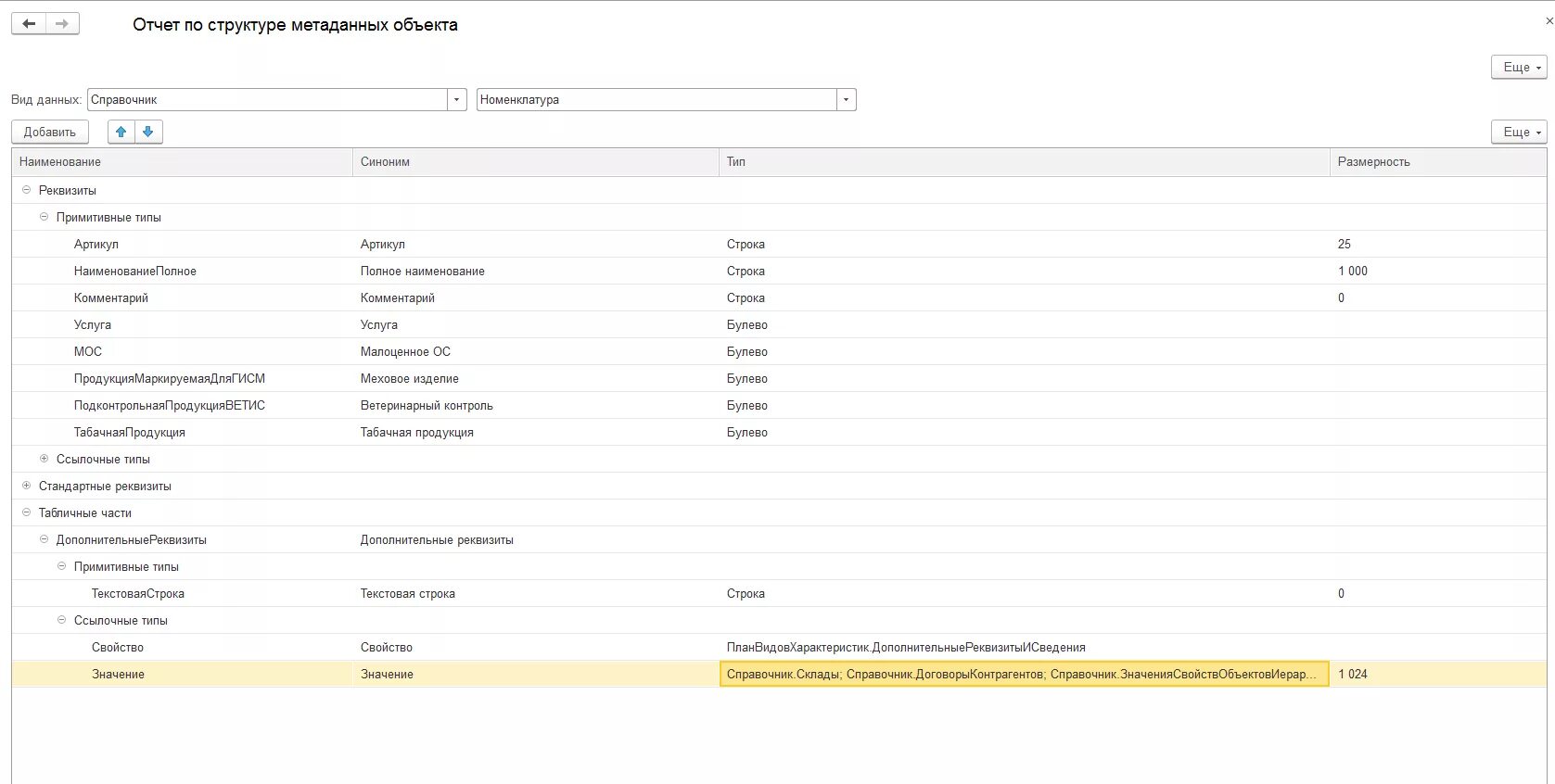The image size is (1555, 784).
Task: Collapse the Примитивные типы node under Реквизиты
Action: [44, 217]
